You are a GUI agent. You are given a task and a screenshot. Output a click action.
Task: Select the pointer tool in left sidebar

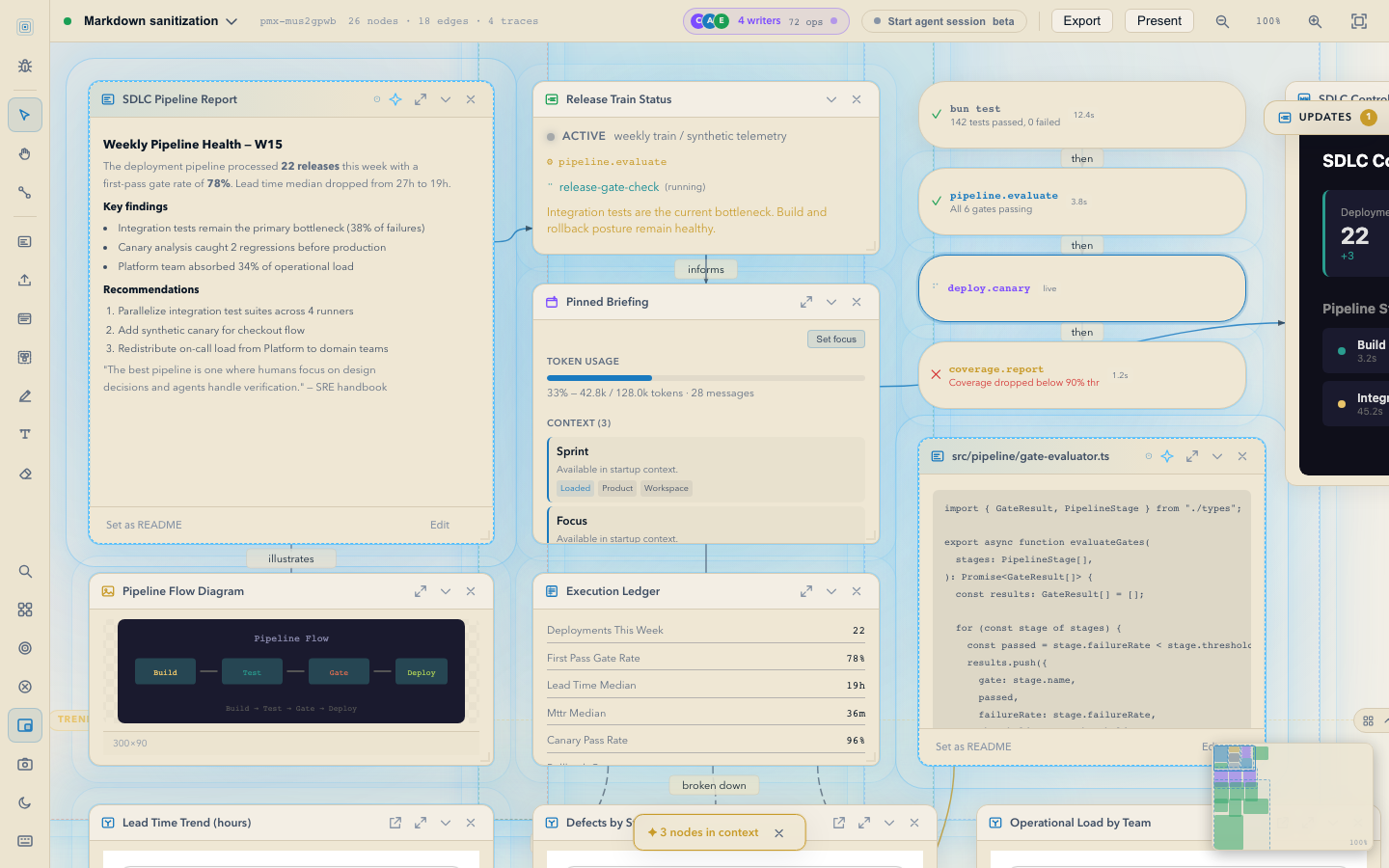click(x=25, y=115)
